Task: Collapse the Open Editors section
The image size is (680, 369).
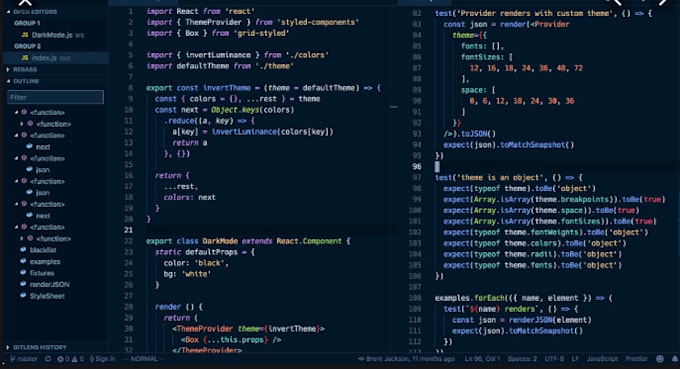Action: coord(8,12)
